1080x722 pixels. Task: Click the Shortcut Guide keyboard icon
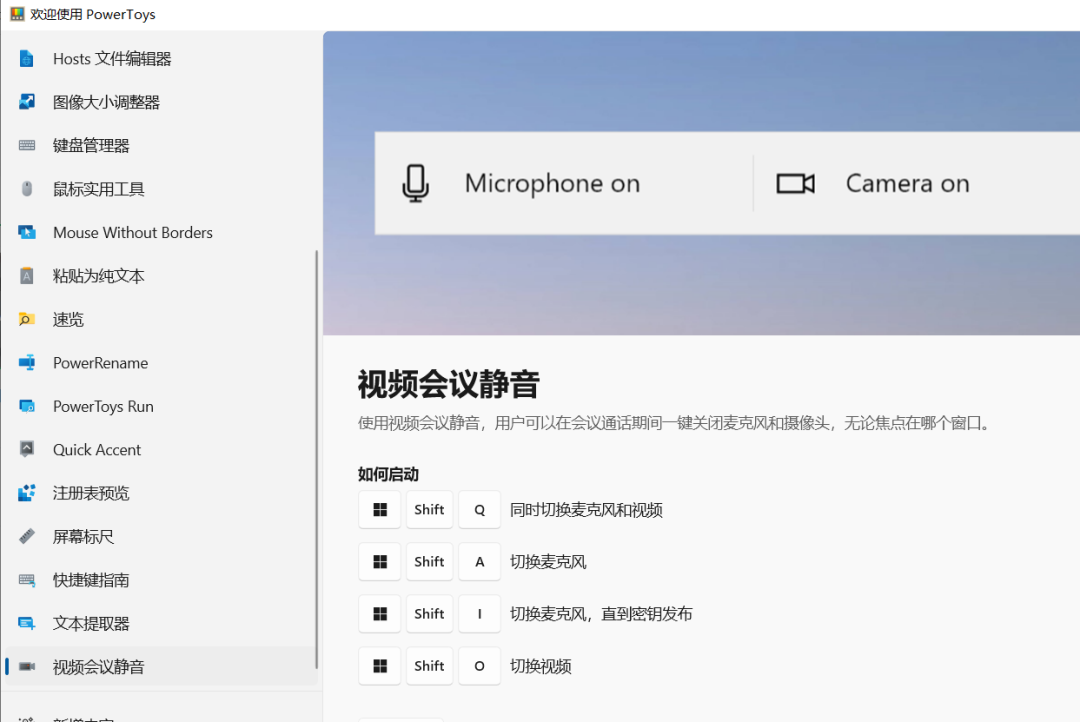(x=27, y=580)
